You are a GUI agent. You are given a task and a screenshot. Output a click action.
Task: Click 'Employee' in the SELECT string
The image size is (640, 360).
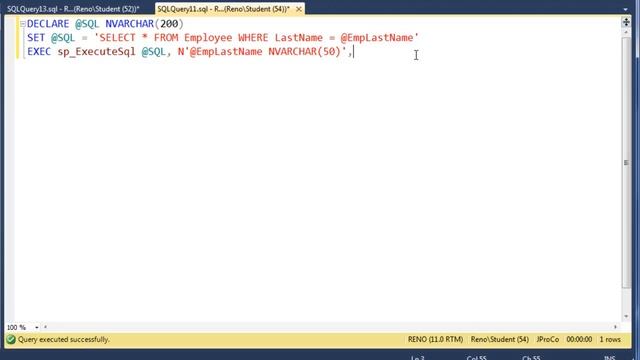(208, 38)
